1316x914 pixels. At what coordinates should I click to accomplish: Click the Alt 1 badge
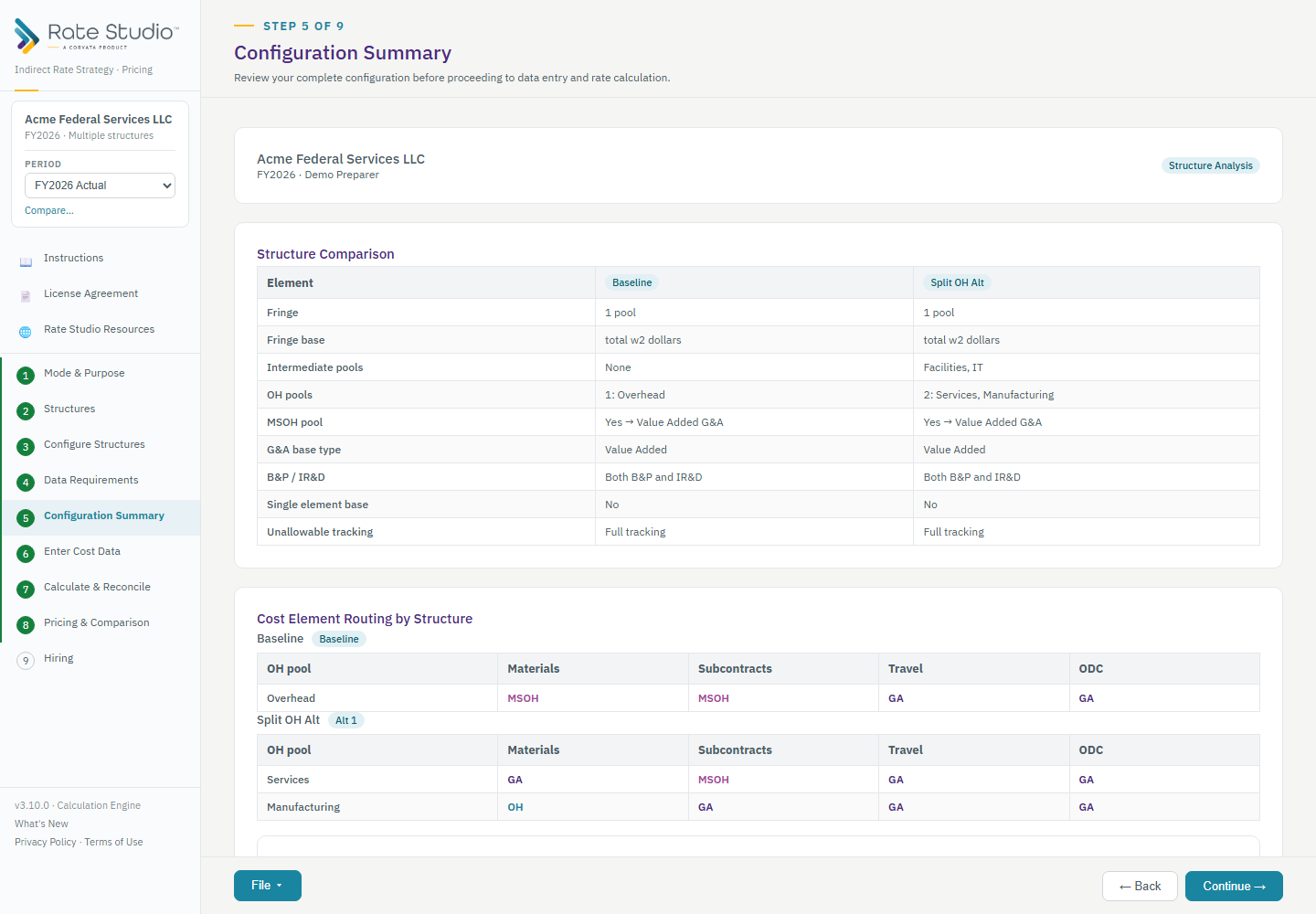[346, 720]
